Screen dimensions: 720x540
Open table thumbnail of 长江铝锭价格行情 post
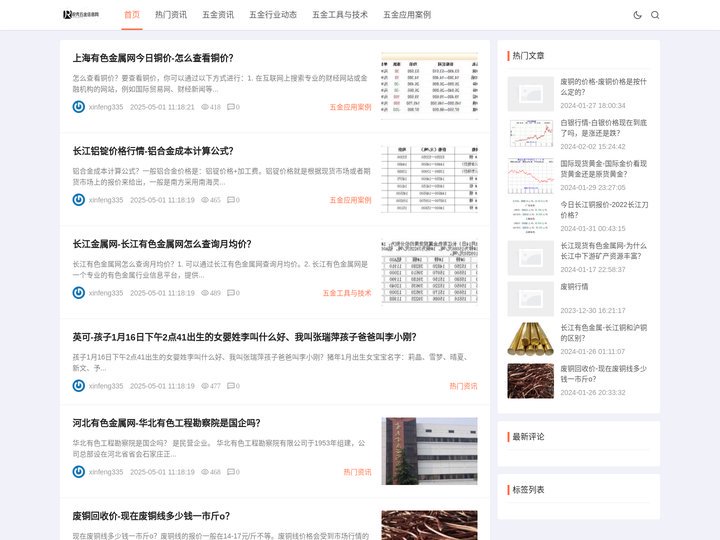[x=429, y=179]
